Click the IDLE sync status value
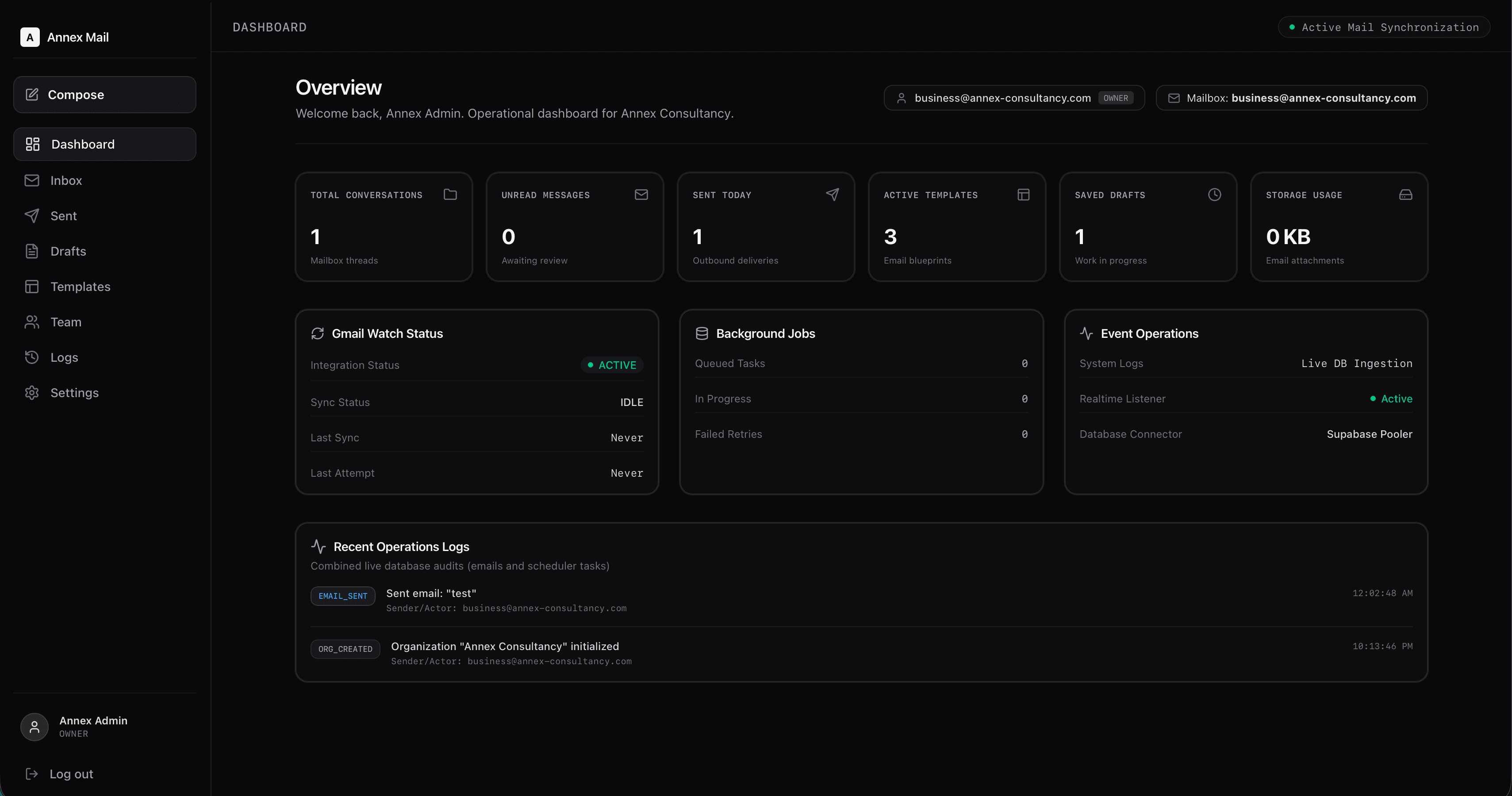 coord(632,402)
